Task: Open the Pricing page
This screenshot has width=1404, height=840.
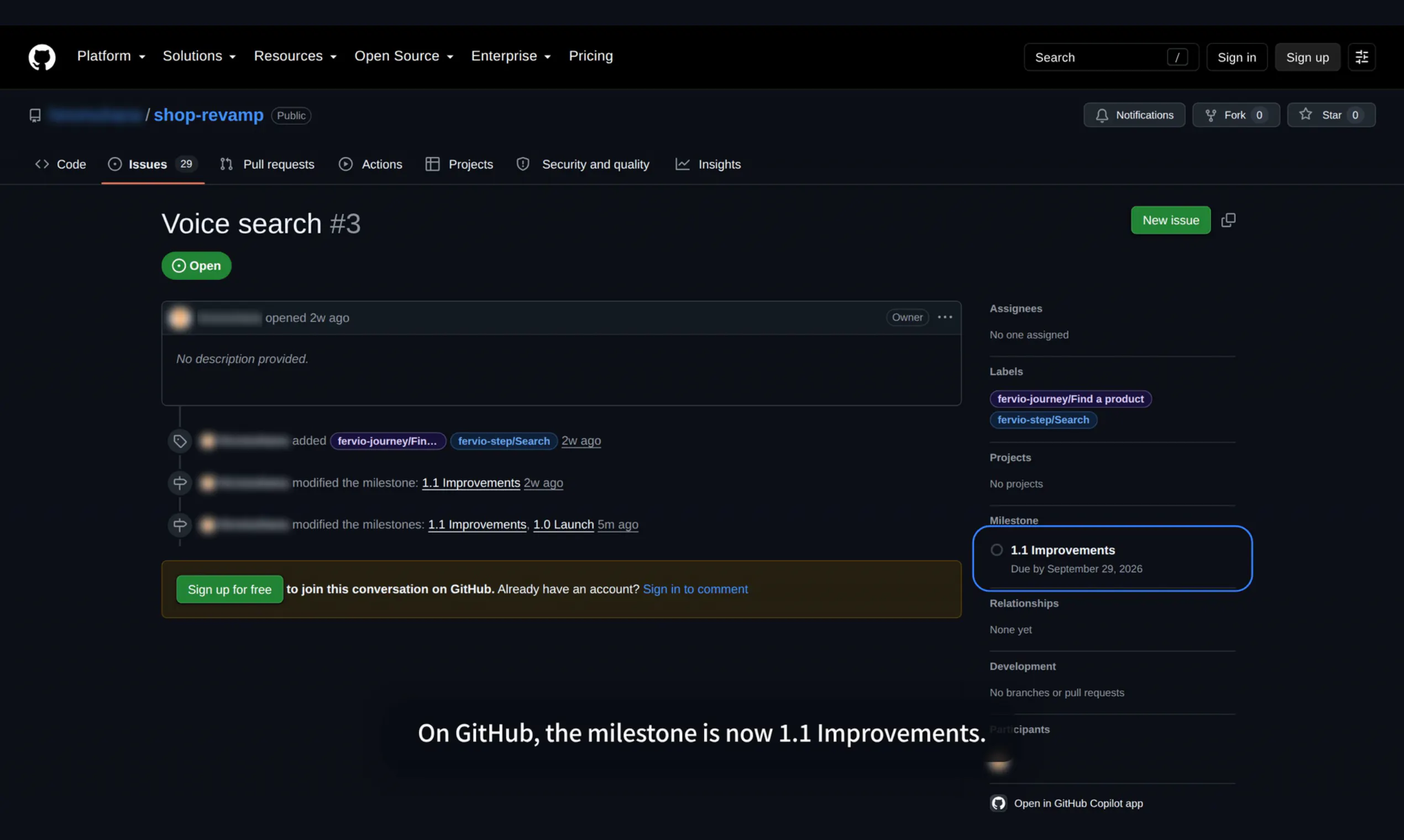Action: tap(591, 56)
